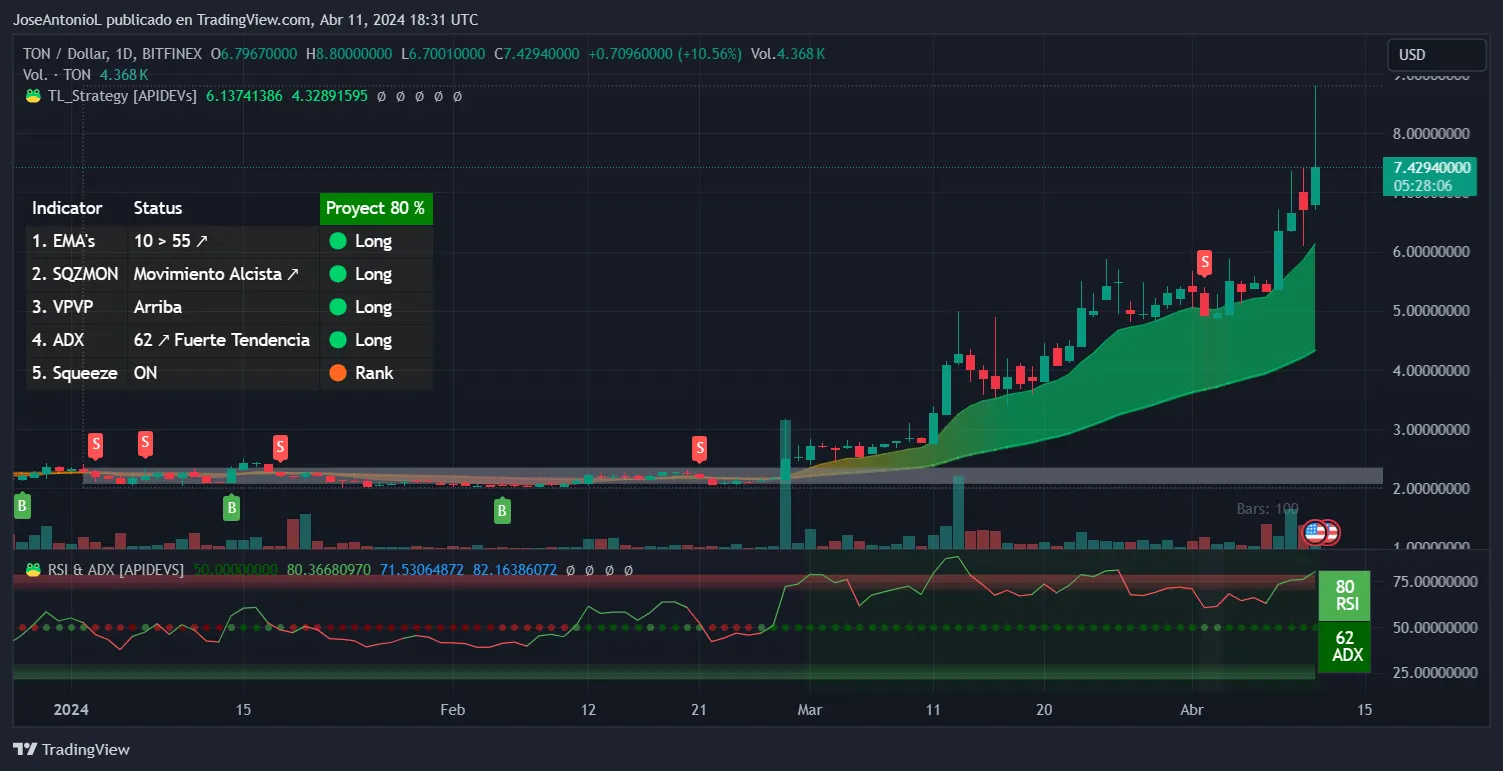Open the USD currency selector
This screenshot has height=771, width=1503.
[x=1436, y=55]
